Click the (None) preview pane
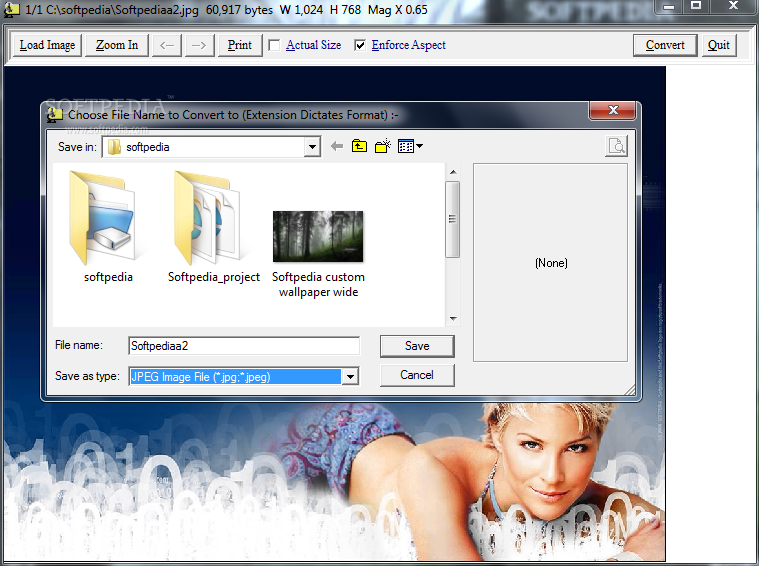Screen dimensions: 759x566 pos(550,262)
